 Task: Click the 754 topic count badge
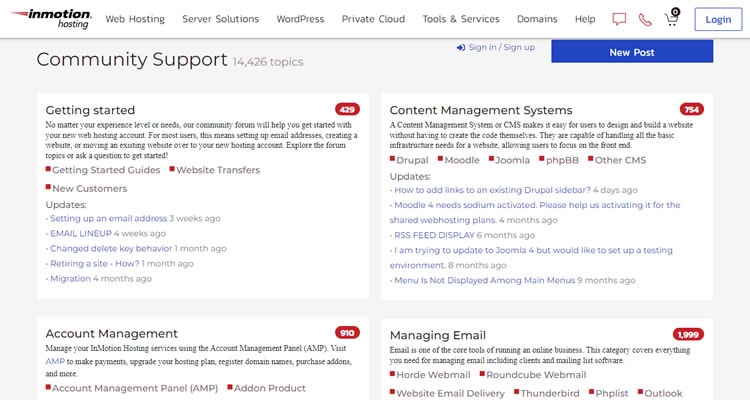coord(692,109)
